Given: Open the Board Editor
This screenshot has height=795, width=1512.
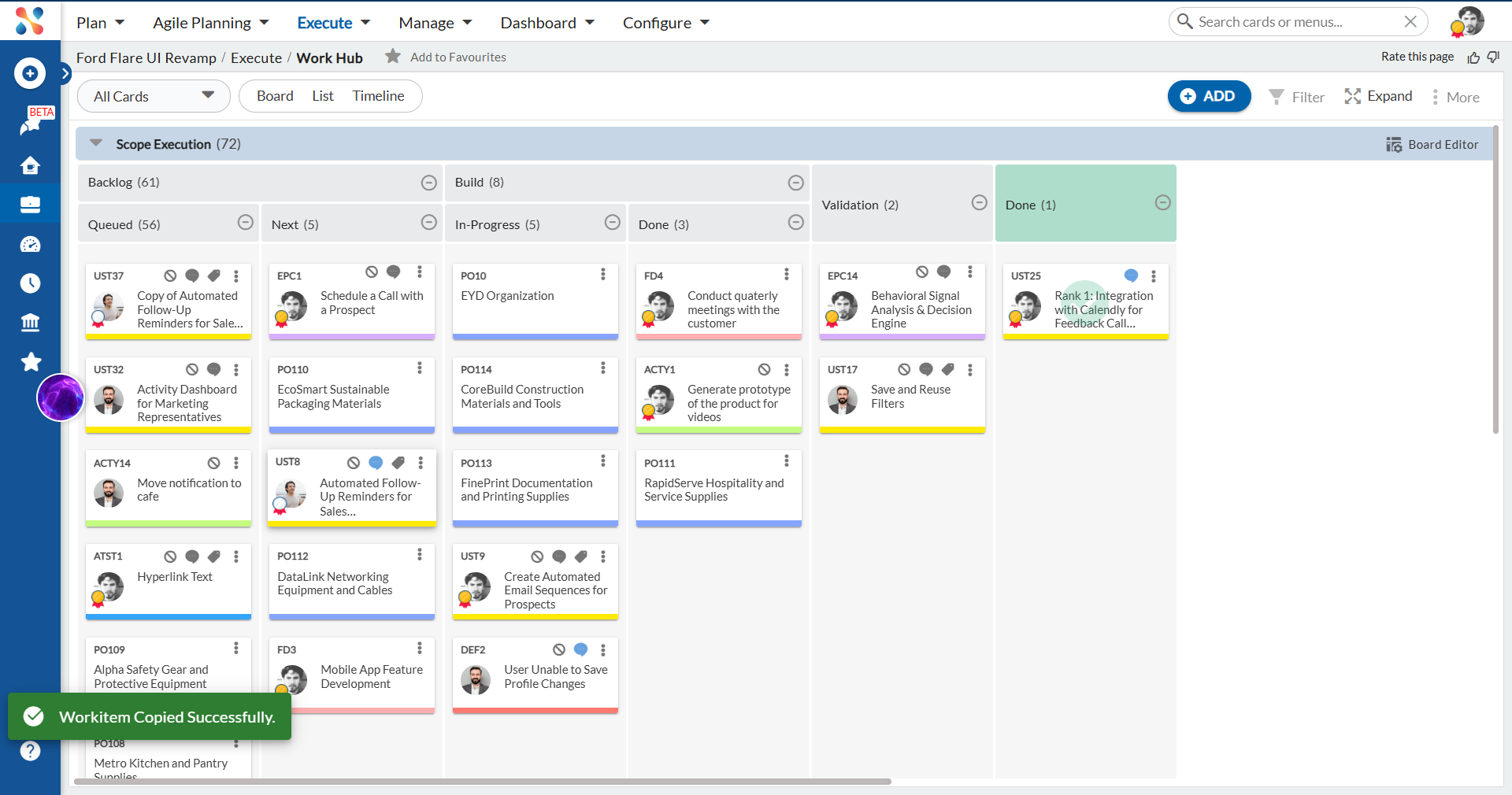Looking at the screenshot, I should tap(1432, 144).
